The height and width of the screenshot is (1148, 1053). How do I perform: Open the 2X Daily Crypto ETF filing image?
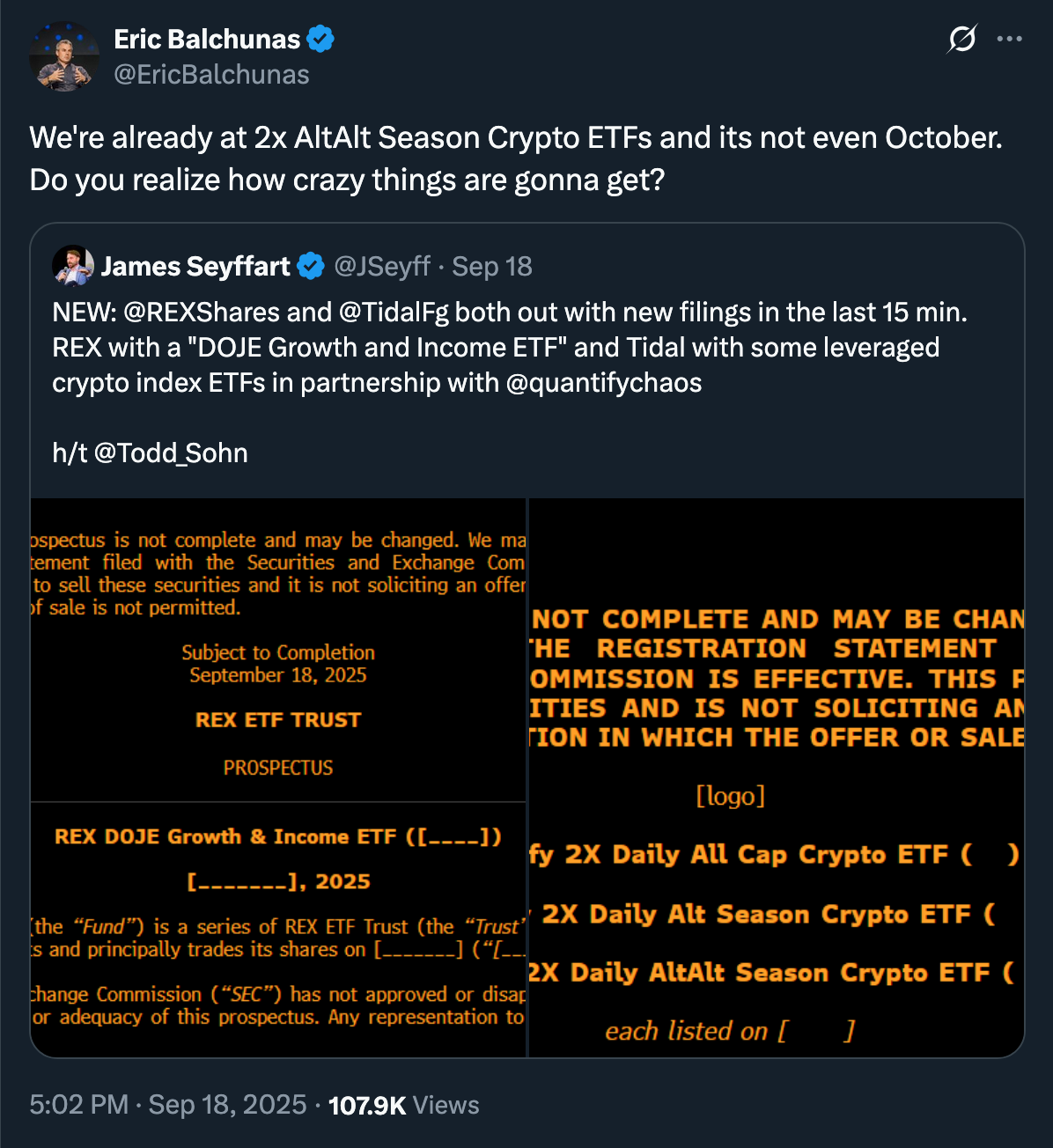point(777,776)
